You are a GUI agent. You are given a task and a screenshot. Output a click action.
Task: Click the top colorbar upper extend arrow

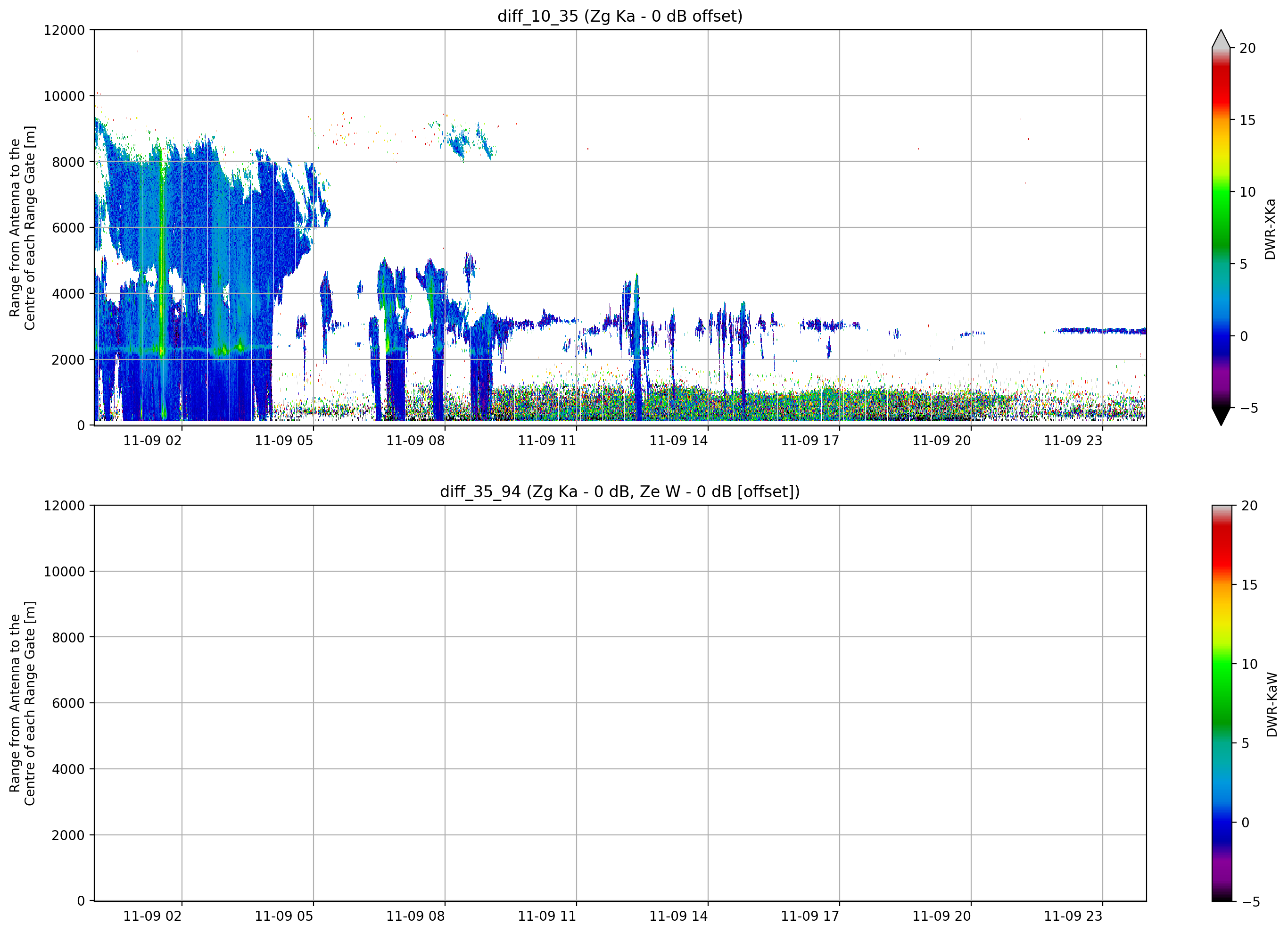point(1221,39)
